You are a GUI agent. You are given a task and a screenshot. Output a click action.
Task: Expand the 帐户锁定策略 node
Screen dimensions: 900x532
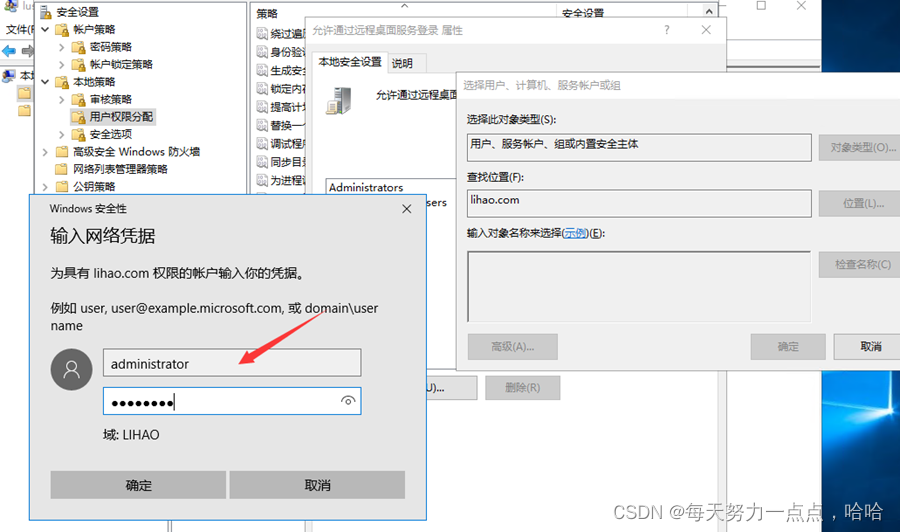click(x=61, y=64)
